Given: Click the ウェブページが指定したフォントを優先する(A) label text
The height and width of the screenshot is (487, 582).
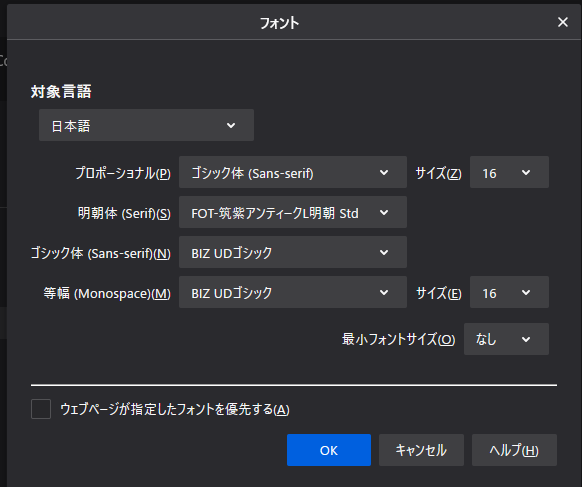Looking at the screenshot, I should 175,409.
